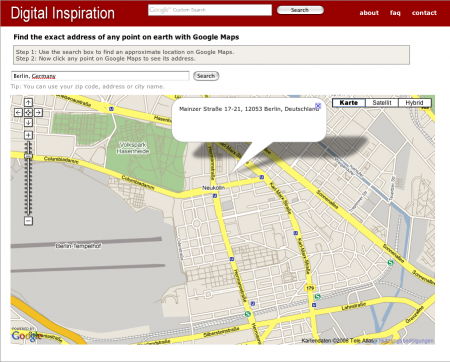
Task: Pan the map up with arrow
Action: pyautogui.click(x=28, y=102)
